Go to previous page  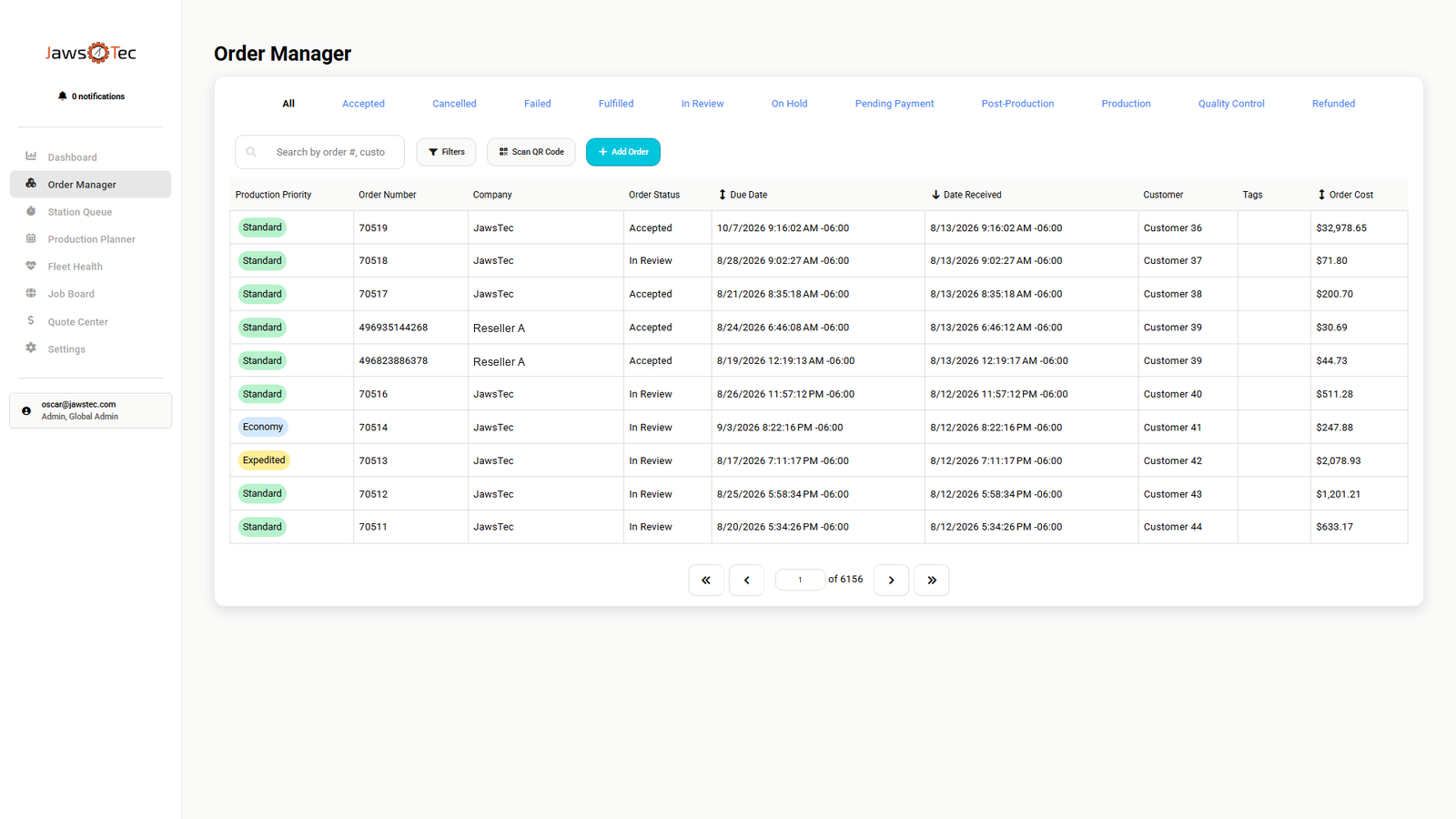point(747,580)
